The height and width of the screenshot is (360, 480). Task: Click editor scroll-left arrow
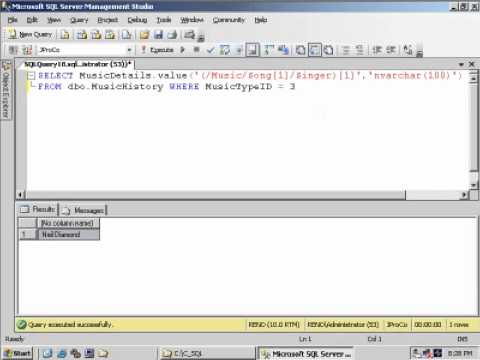(x=20, y=195)
